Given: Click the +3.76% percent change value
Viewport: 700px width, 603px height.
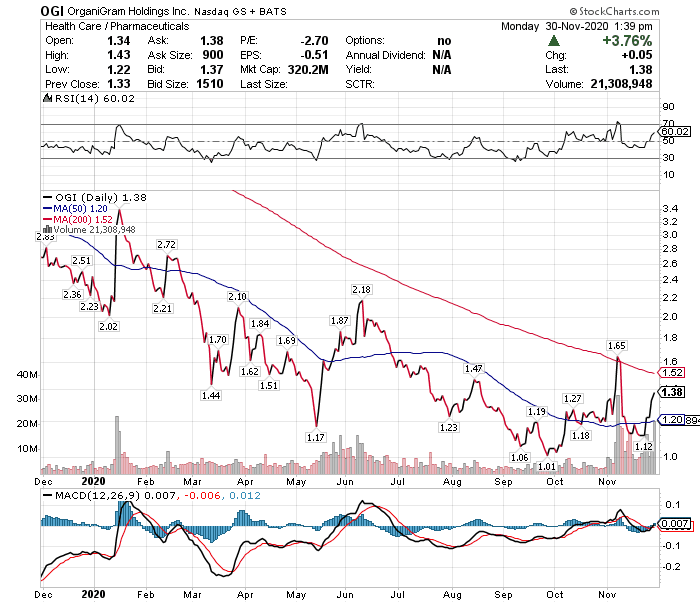Looking at the screenshot, I should [627, 41].
